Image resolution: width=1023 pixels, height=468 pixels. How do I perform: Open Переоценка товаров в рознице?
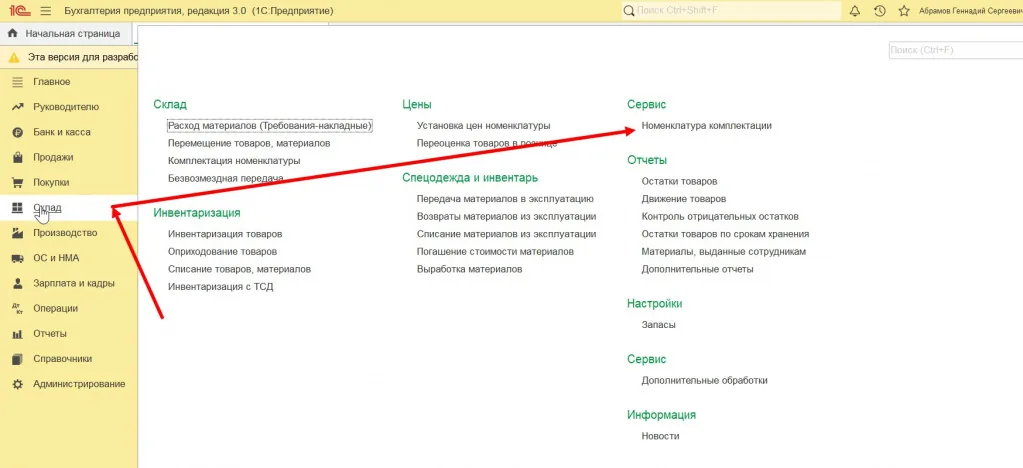(x=487, y=143)
